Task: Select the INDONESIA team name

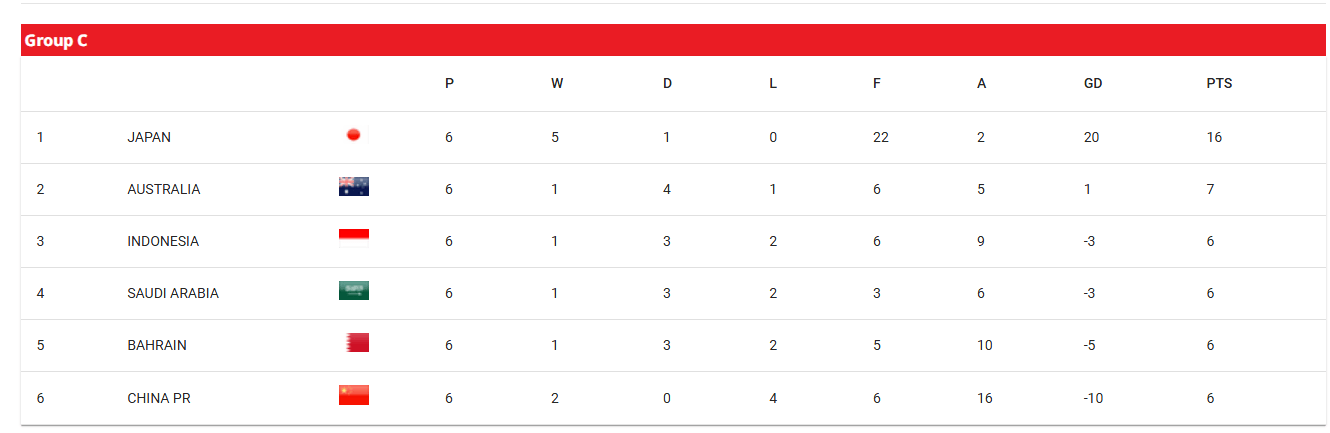Action: (163, 242)
